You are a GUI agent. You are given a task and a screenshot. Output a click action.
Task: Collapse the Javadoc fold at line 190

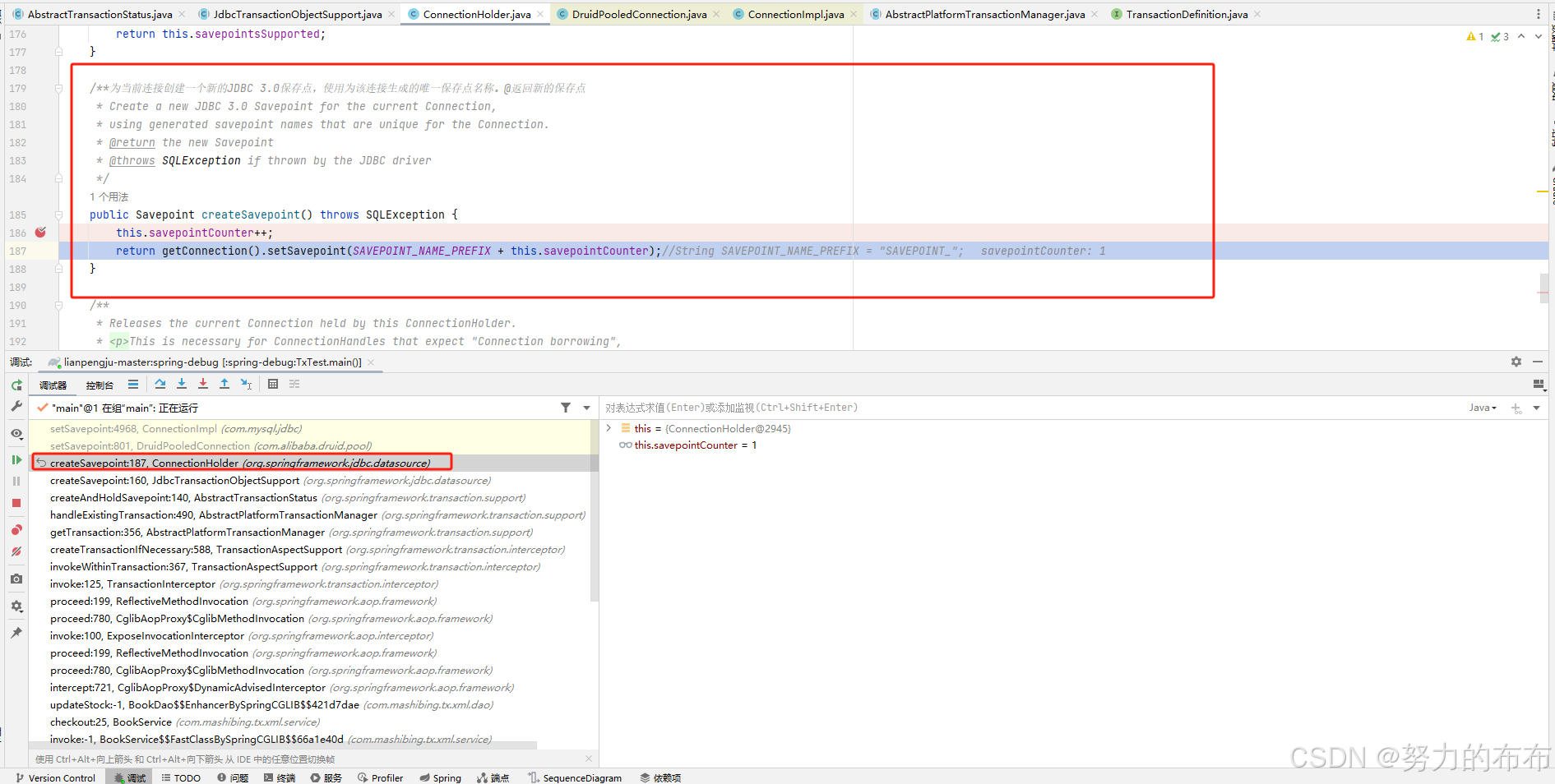tap(58, 305)
